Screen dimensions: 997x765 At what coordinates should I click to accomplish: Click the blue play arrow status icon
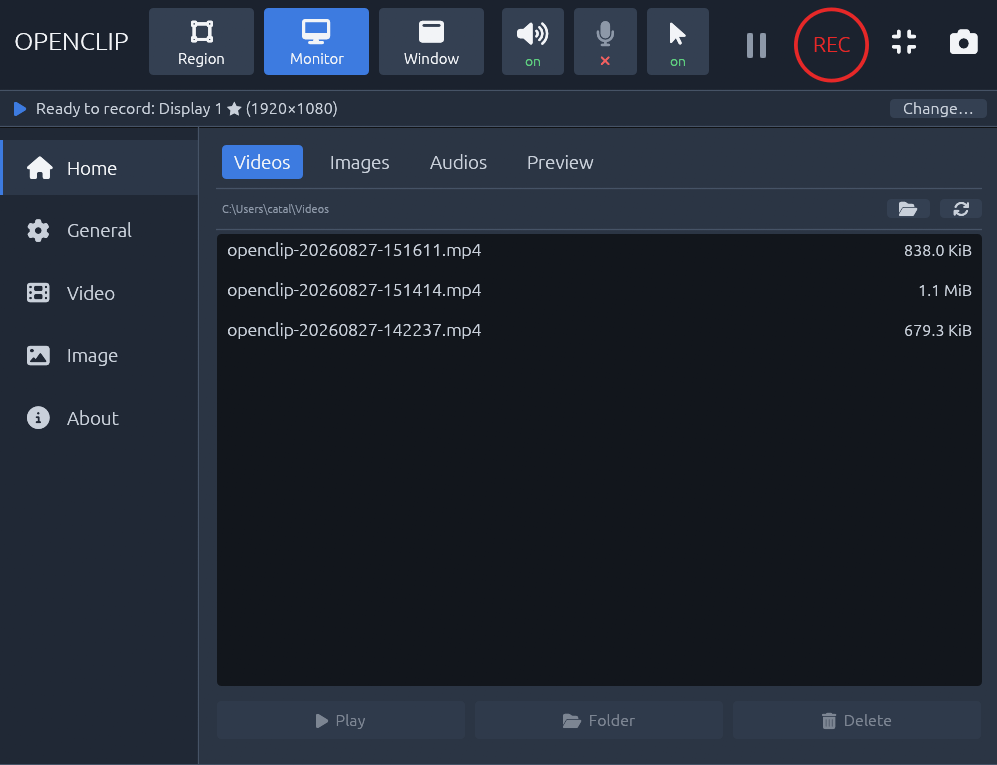coord(20,109)
